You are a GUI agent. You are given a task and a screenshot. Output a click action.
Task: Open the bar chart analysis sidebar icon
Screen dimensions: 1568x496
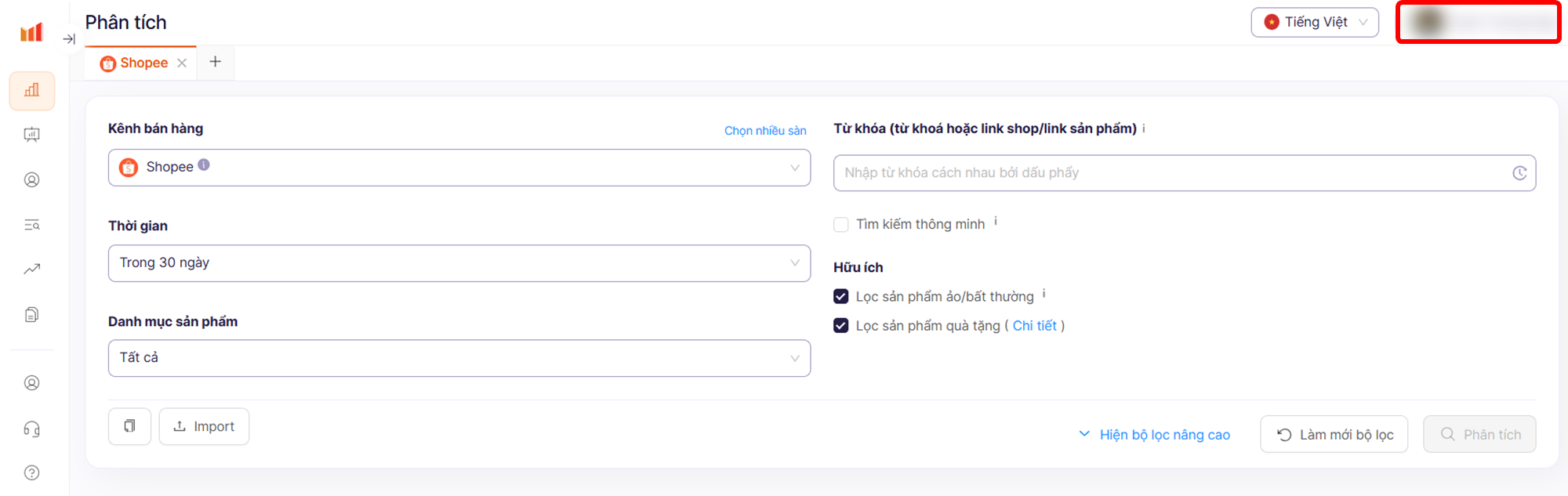32,91
